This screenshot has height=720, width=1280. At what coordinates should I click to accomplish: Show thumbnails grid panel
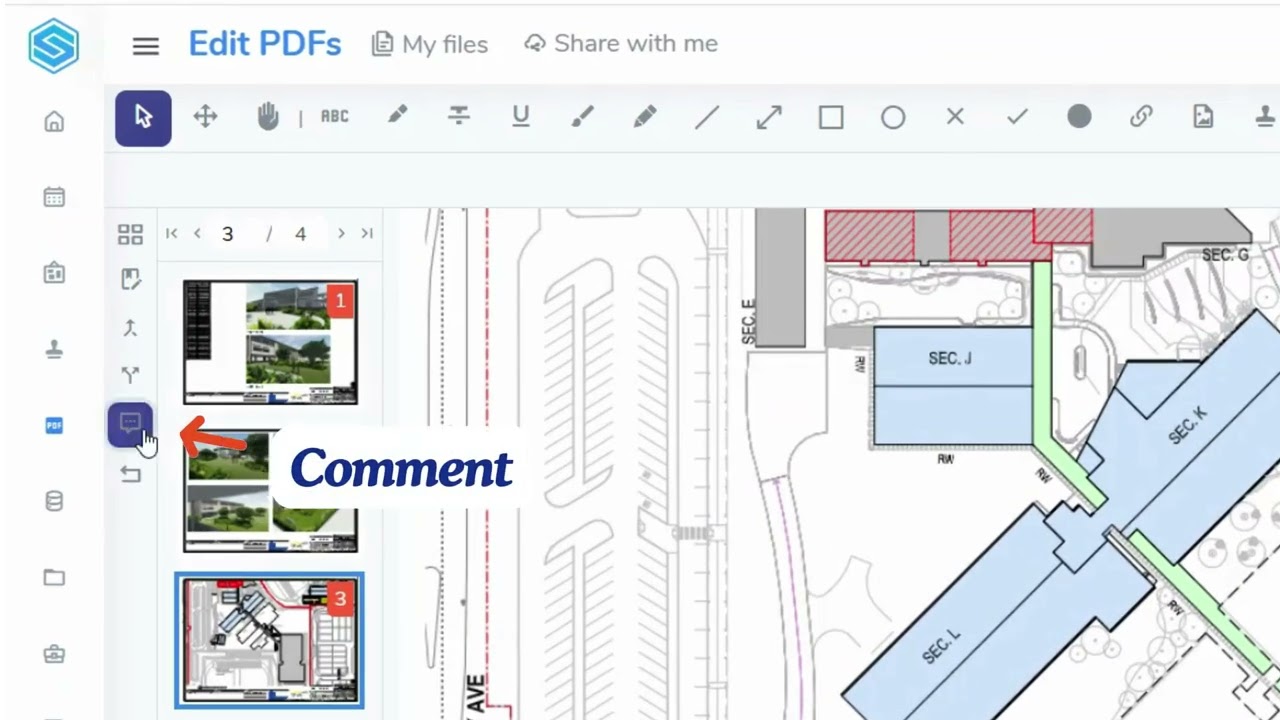tap(130, 234)
